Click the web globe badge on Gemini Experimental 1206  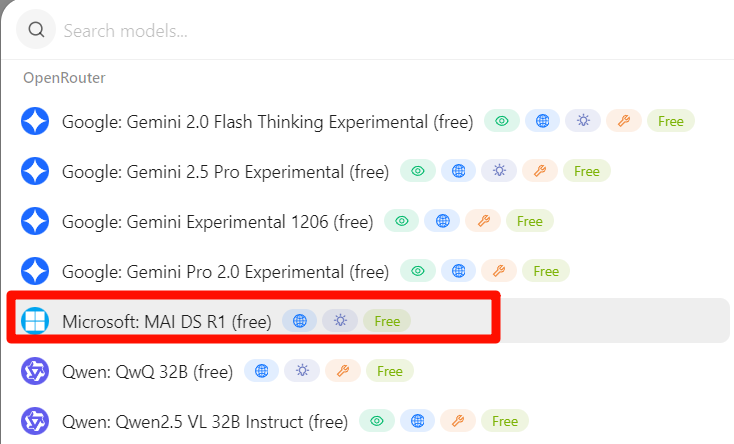(x=442, y=221)
